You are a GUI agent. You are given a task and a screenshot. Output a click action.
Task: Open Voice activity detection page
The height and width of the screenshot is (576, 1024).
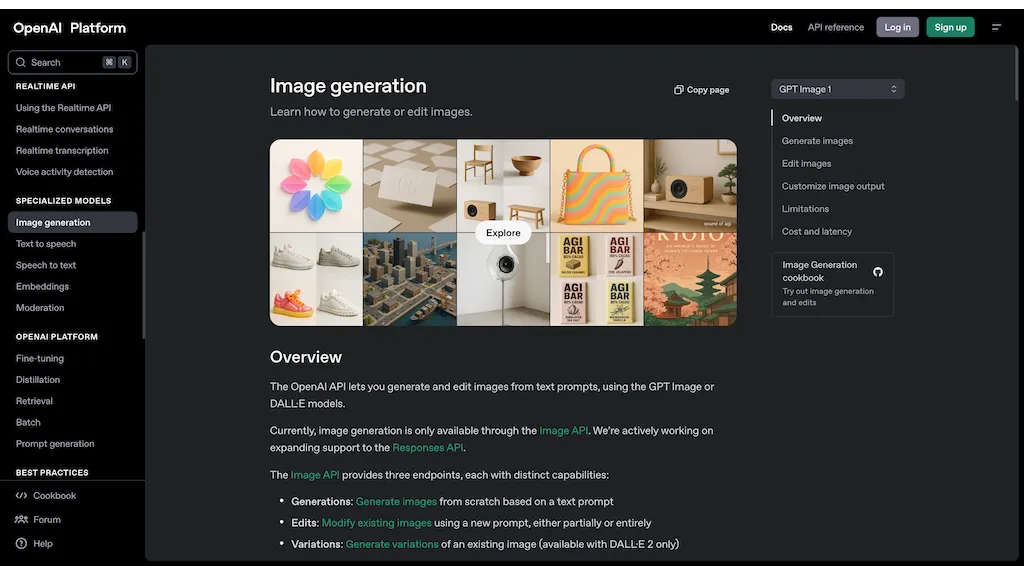coord(64,172)
